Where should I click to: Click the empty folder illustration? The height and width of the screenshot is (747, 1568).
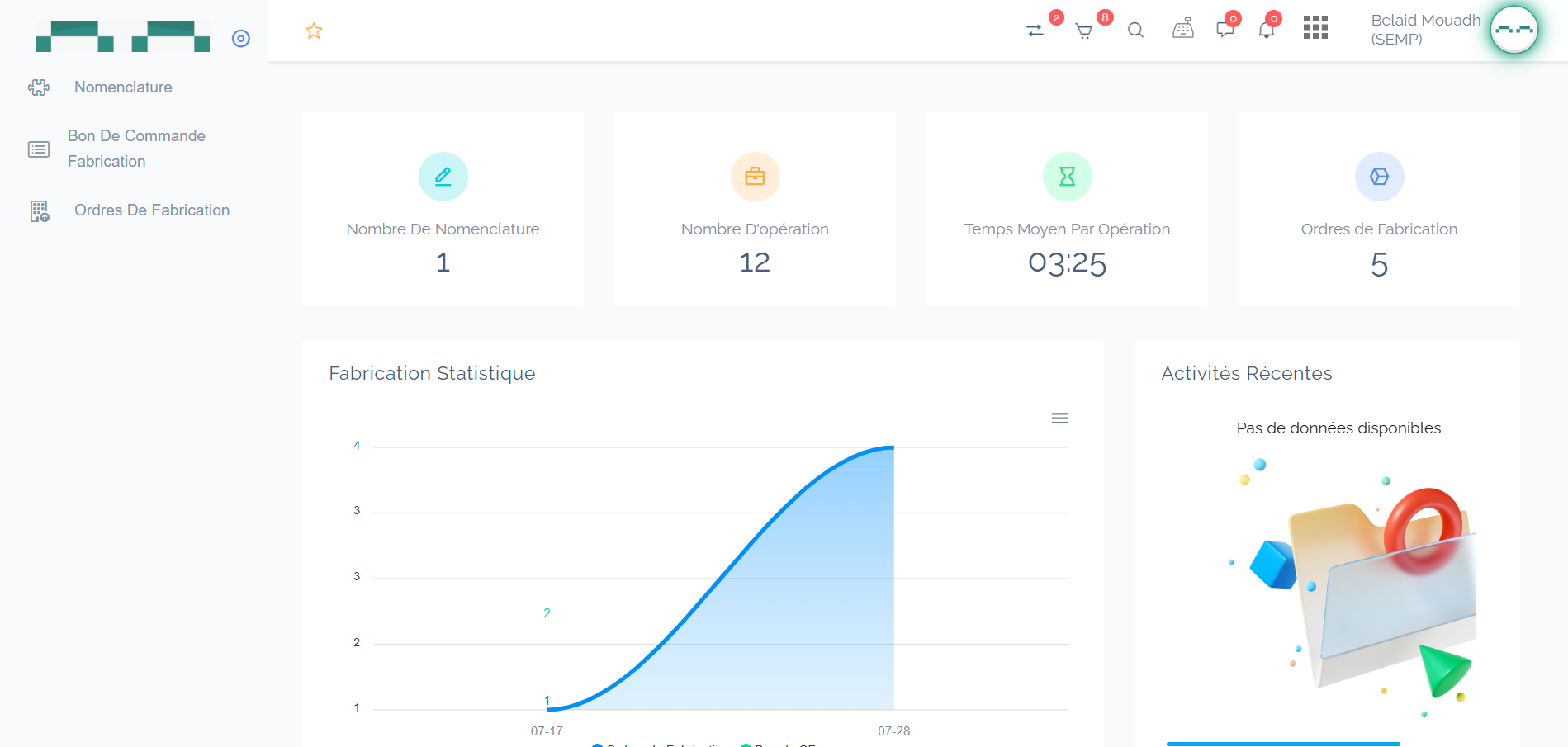(x=1354, y=586)
